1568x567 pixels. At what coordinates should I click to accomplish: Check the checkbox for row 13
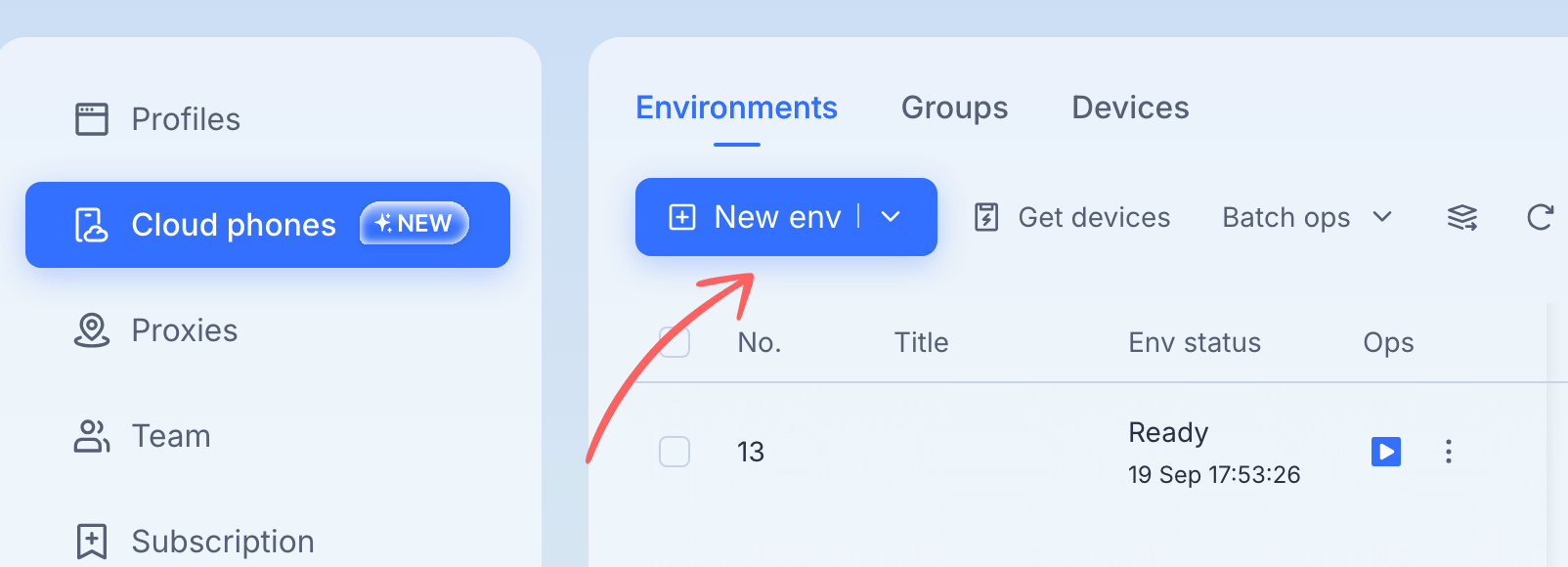pos(675,452)
